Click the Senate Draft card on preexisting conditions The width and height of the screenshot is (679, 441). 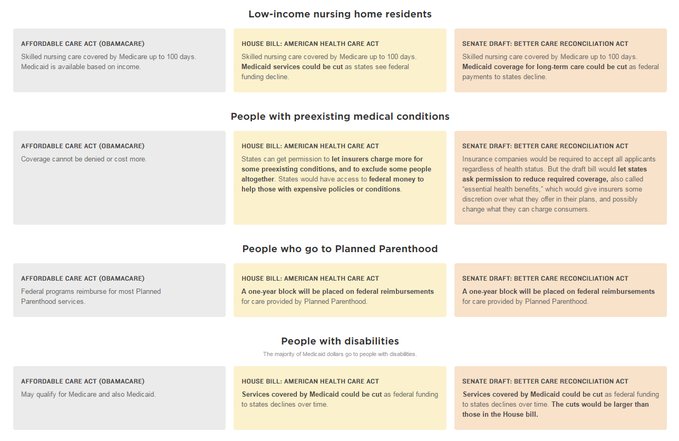pyautogui.click(x=560, y=177)
